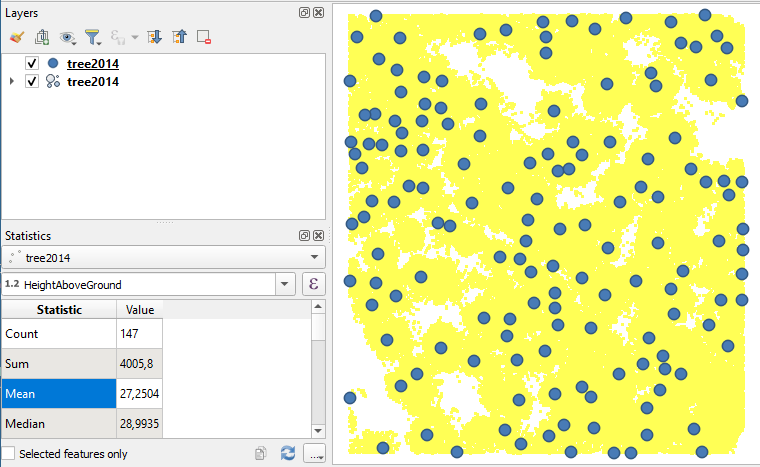Screen dimensions: 760x467
Task: Open the Manage Map Themes eye icon
Action: tap(68, 37)
